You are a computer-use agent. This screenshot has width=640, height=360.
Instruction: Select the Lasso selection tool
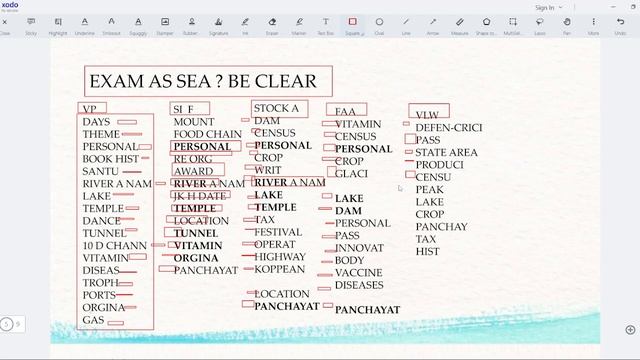pyautogui.click(x=540, y=25)
